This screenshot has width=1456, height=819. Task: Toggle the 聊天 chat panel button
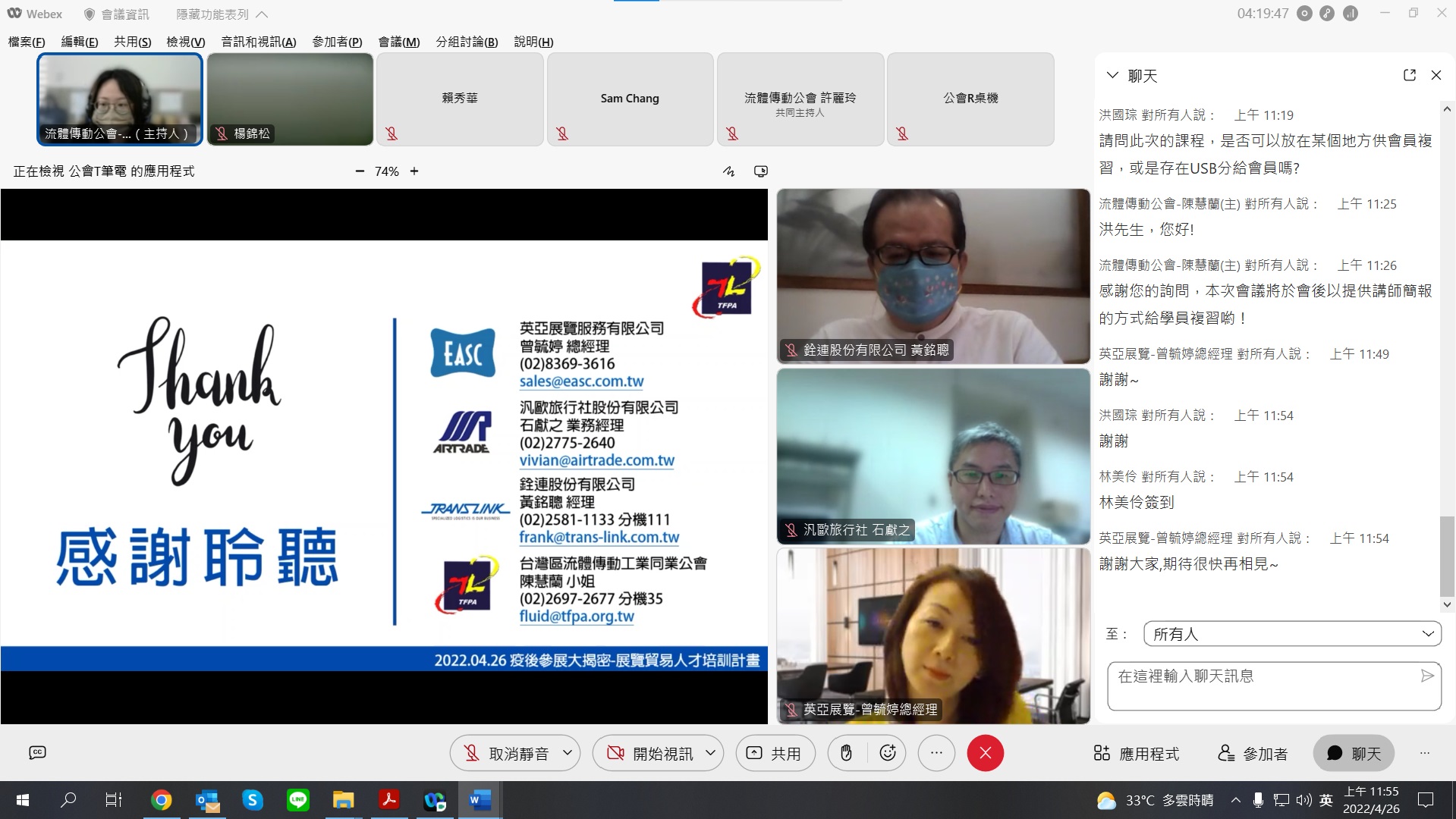pos(1354,753)
